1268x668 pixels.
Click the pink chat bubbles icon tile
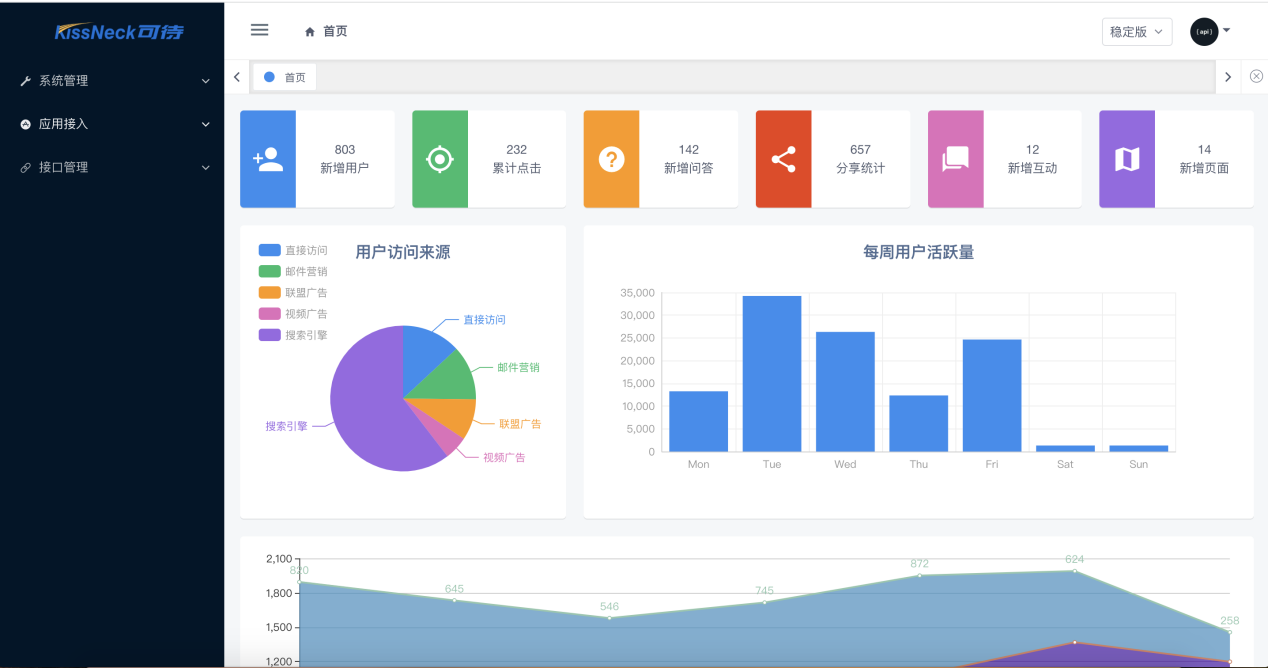click(x=955, y=159)
